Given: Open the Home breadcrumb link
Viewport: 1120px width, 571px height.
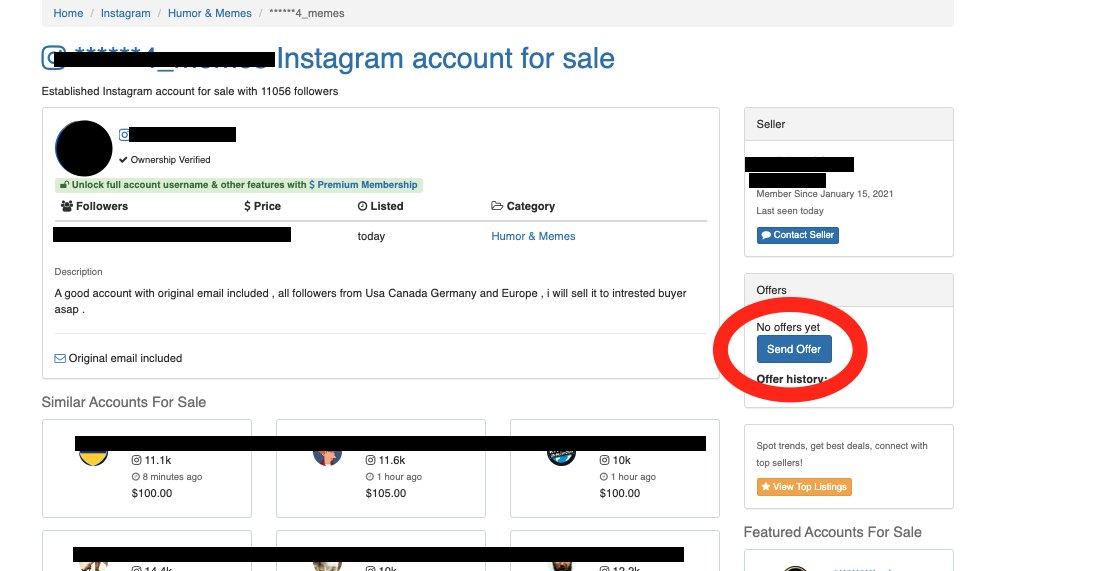Looking at the screenshot, I should coord(68,13).
